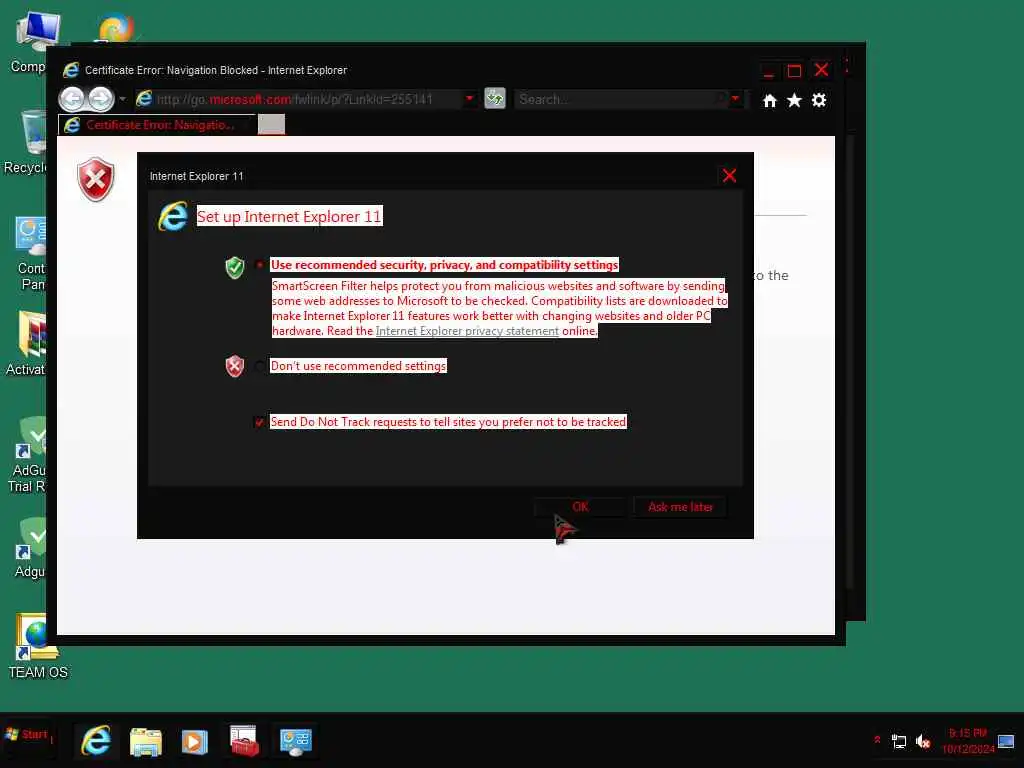Maximize the Internet Explorer window
The image size is (1024, 768).
click(794, 71)
